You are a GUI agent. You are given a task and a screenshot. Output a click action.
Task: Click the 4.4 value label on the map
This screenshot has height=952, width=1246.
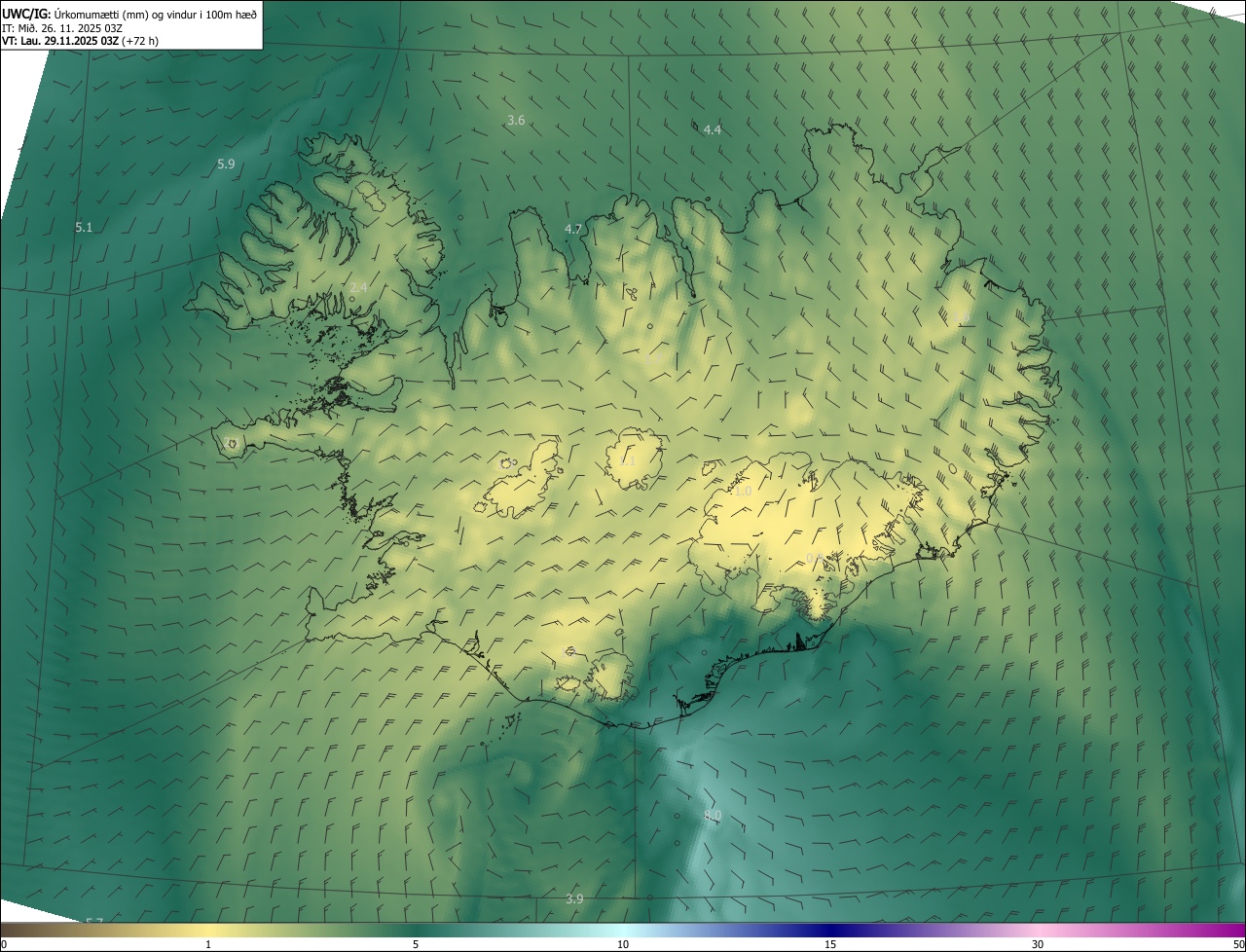[x=713, y=129]
